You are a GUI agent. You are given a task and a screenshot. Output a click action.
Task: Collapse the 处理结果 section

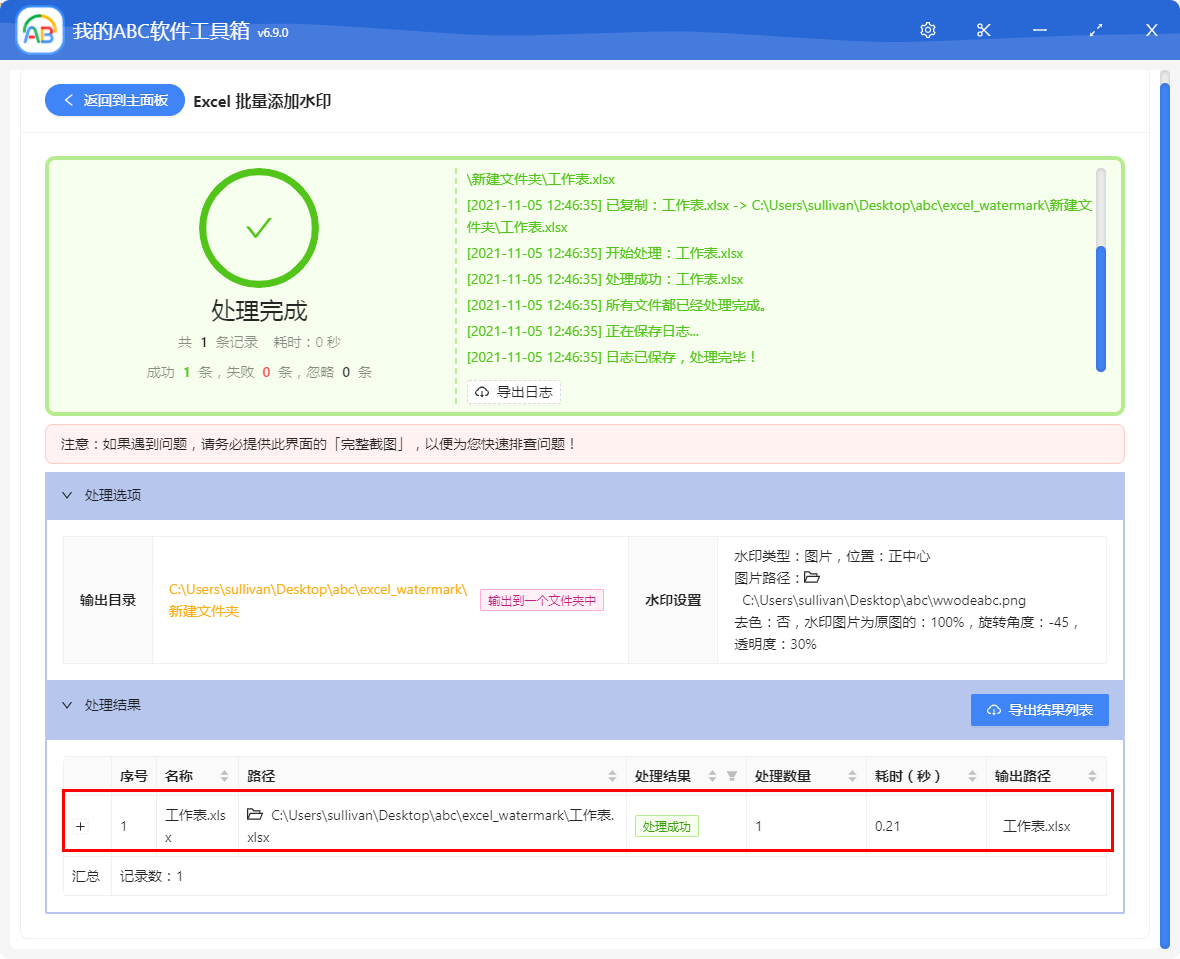pos(66,705)
